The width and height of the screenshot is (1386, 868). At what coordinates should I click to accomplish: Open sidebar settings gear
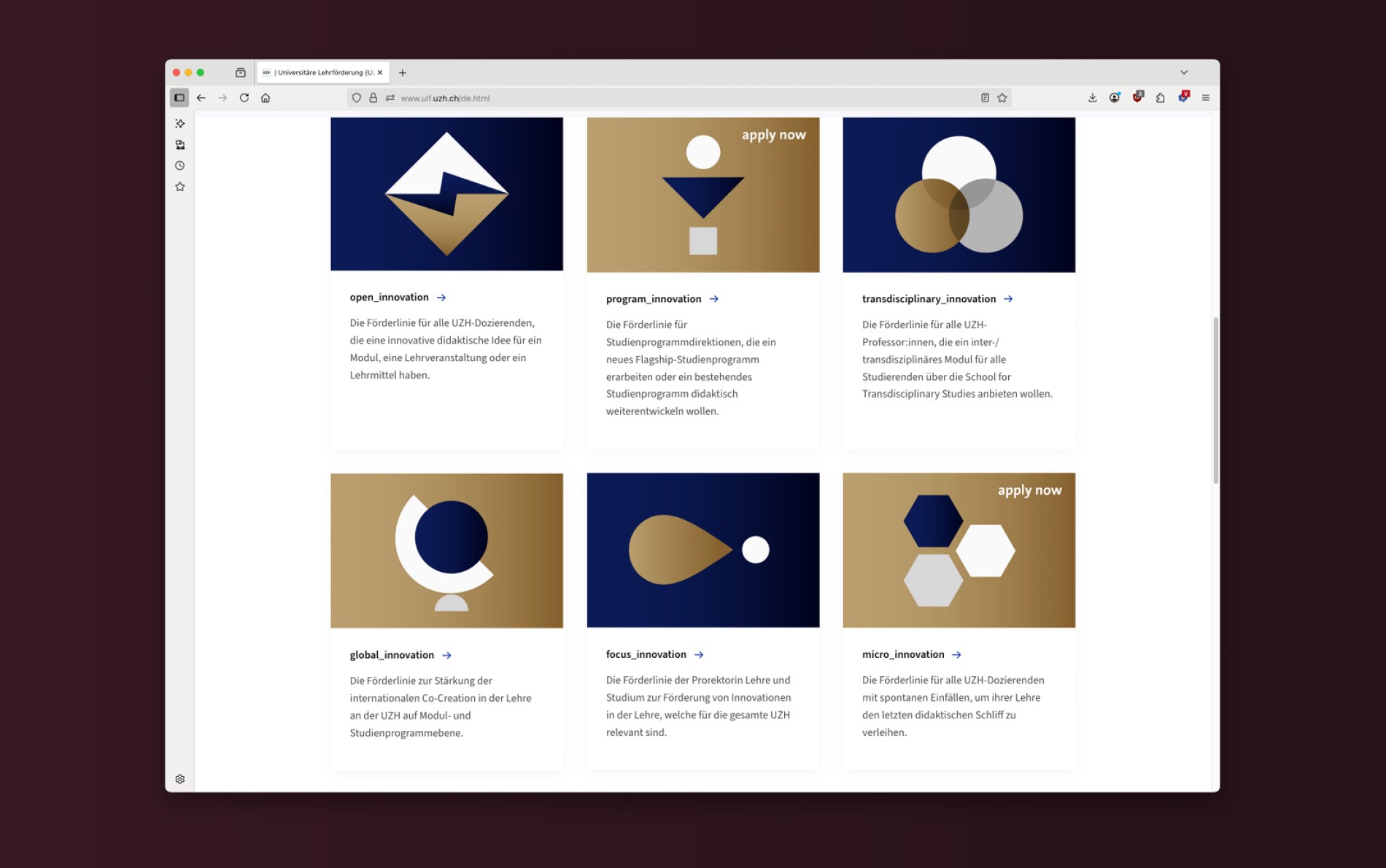click(x=180, y=779)
